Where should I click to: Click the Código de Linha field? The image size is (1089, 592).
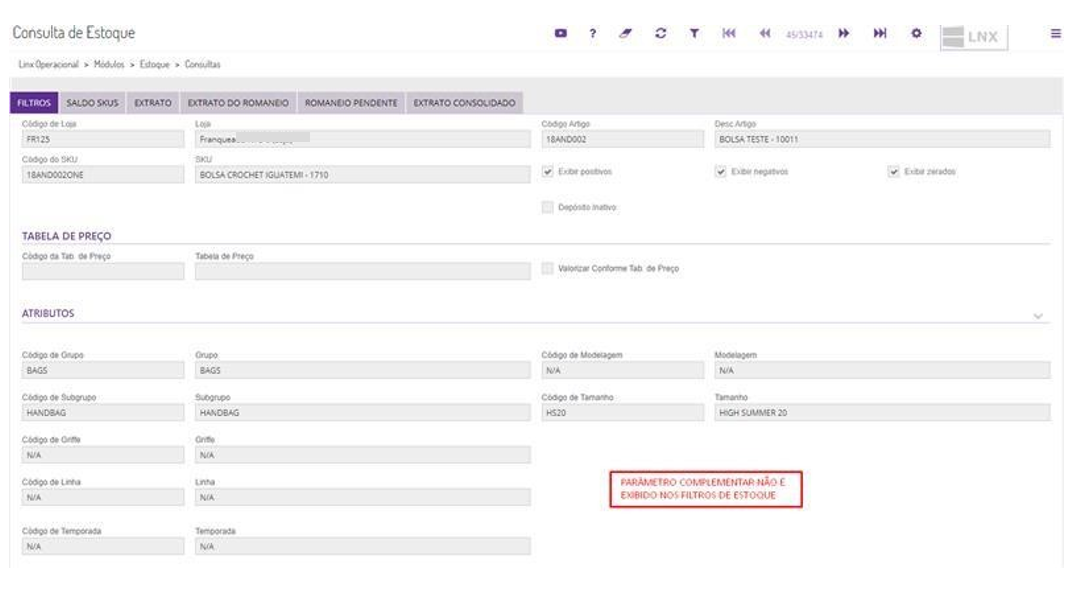(103, 498)
